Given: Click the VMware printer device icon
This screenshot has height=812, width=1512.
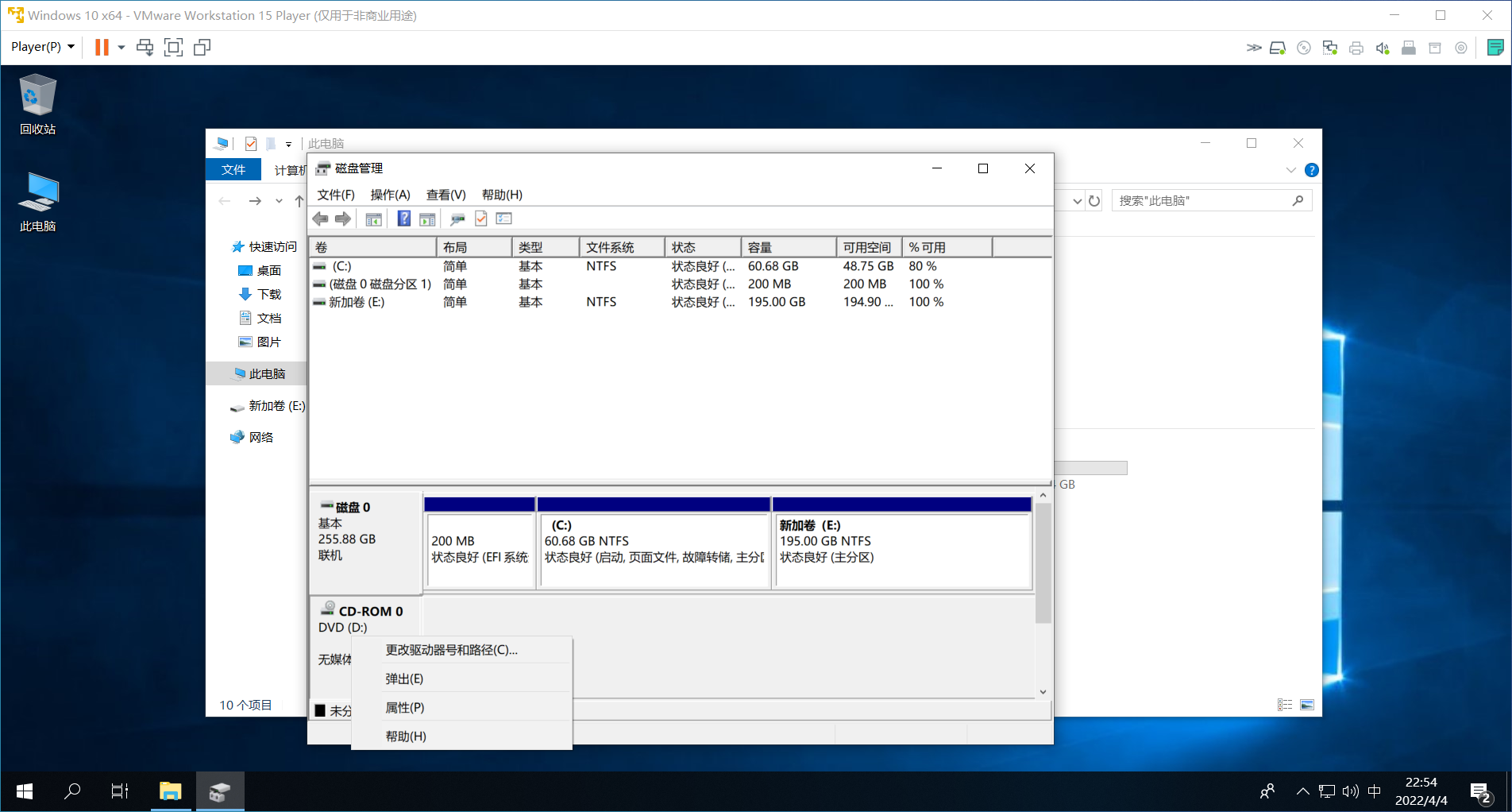Looking at the screenshot, I should tap(1356, 48).
